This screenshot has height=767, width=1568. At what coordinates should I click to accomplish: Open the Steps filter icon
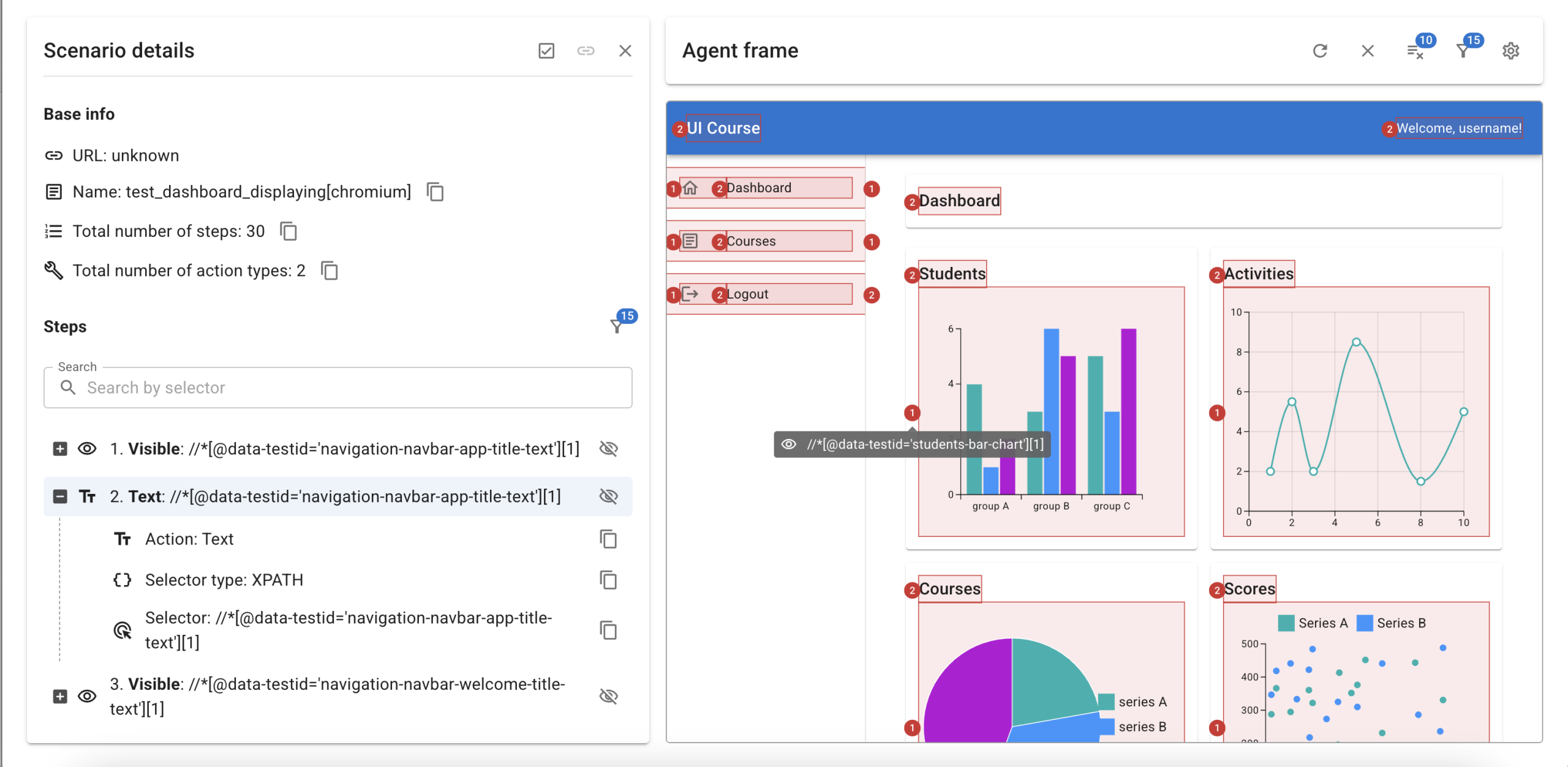[617, 326]
